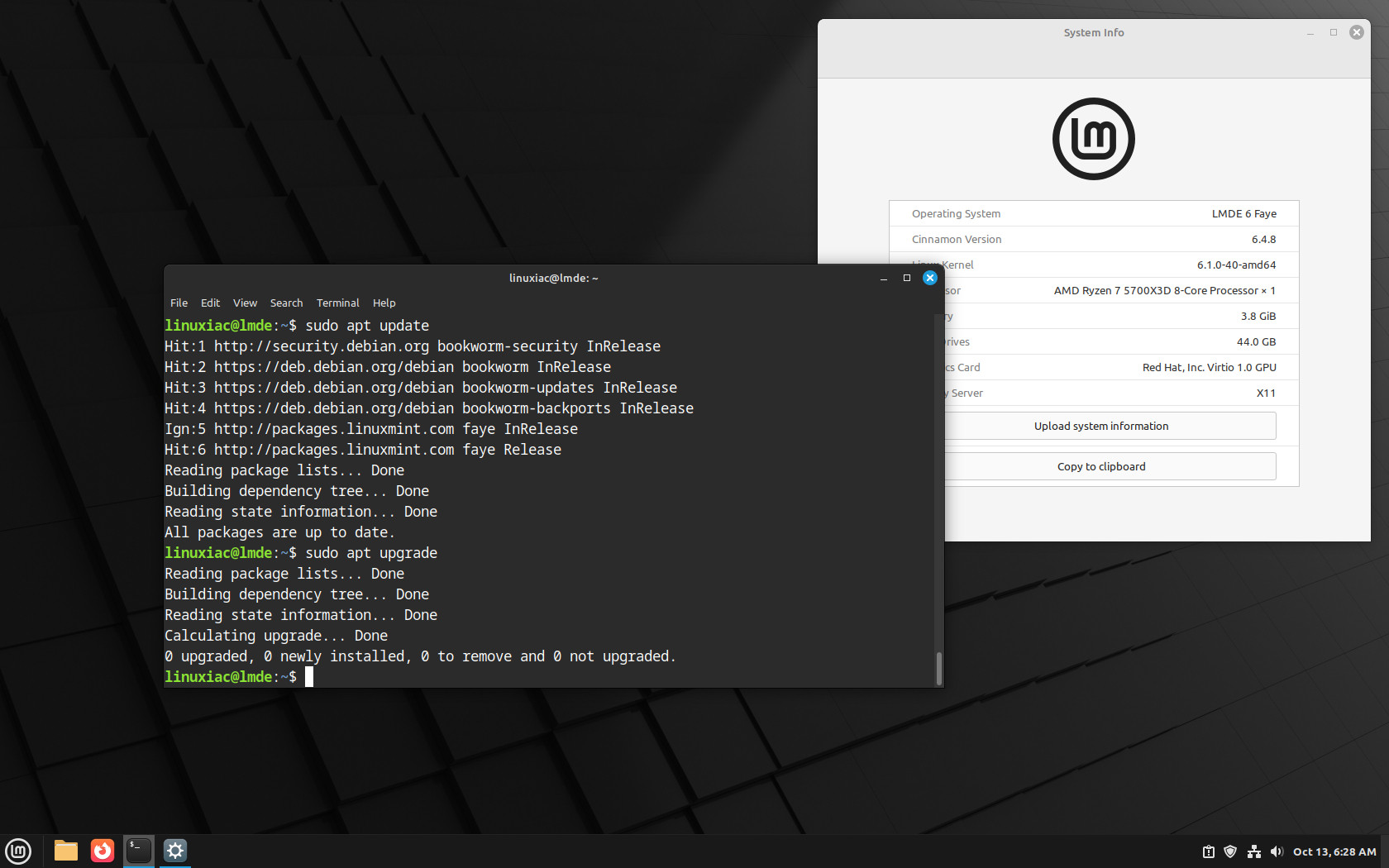Open the Linux Mint start menu
This screenshot has width=1389, height=868.
(18, 851)
